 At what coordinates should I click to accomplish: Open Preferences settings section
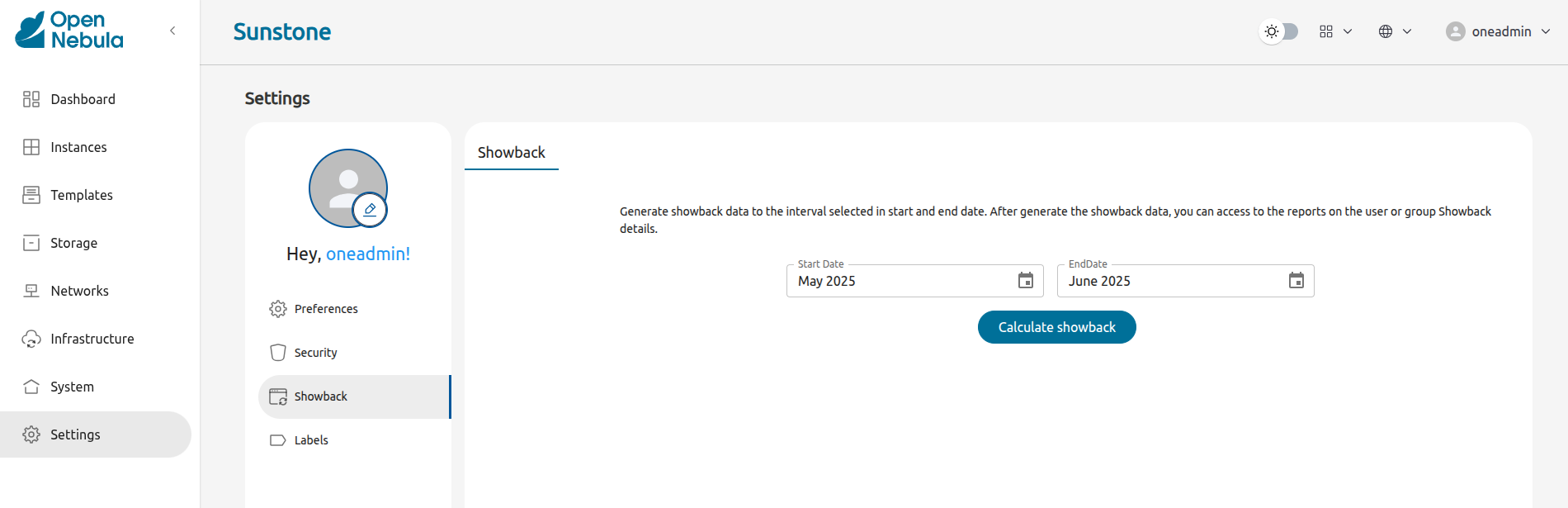[355, 309]
